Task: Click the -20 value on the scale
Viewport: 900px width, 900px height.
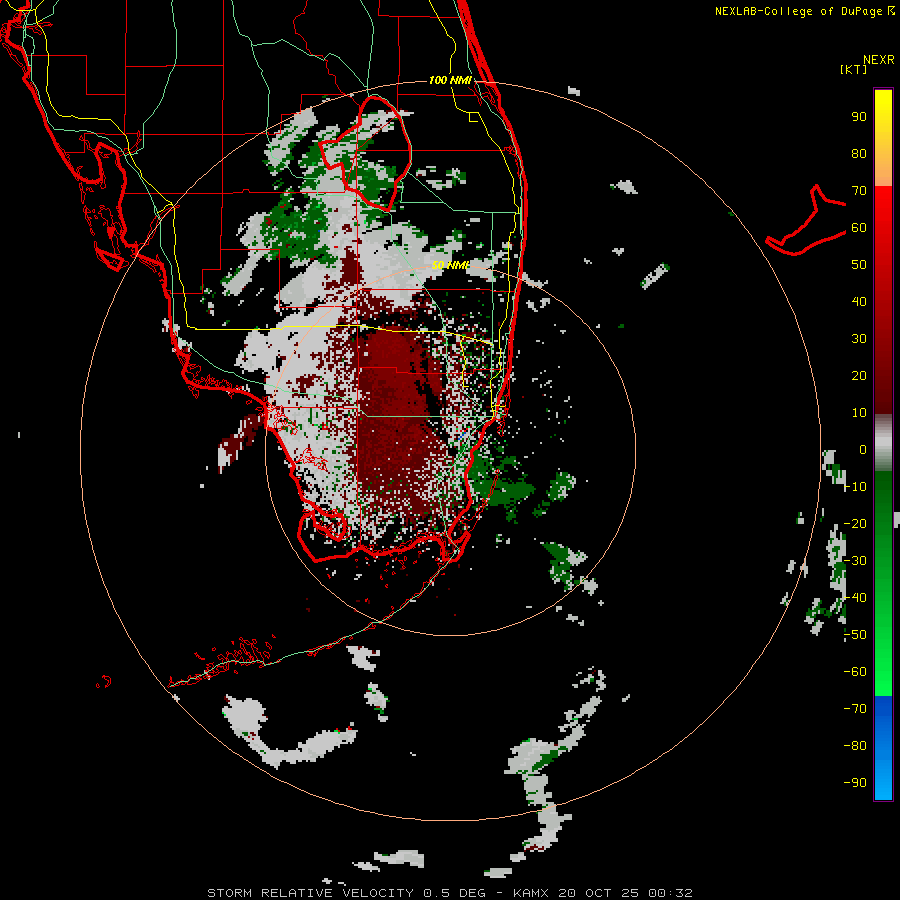Action: pos(855,523)
